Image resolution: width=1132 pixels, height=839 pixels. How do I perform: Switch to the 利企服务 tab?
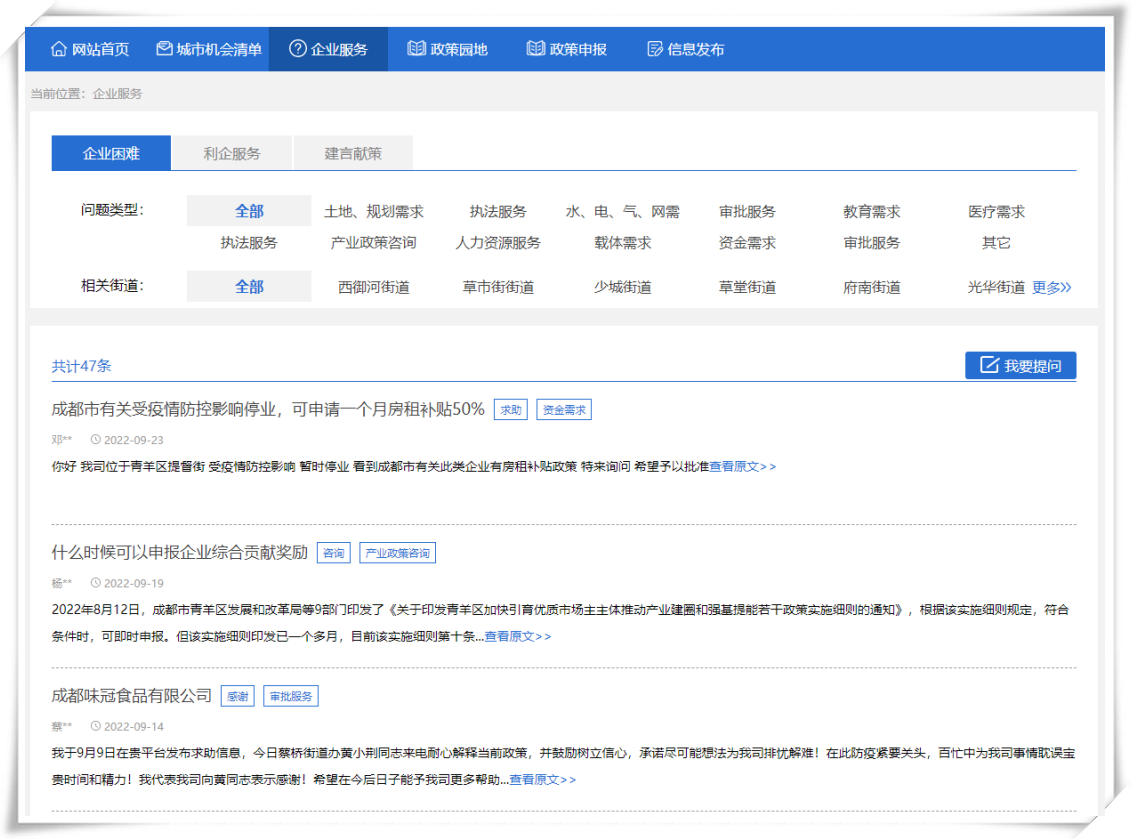[x=232, y=153]
